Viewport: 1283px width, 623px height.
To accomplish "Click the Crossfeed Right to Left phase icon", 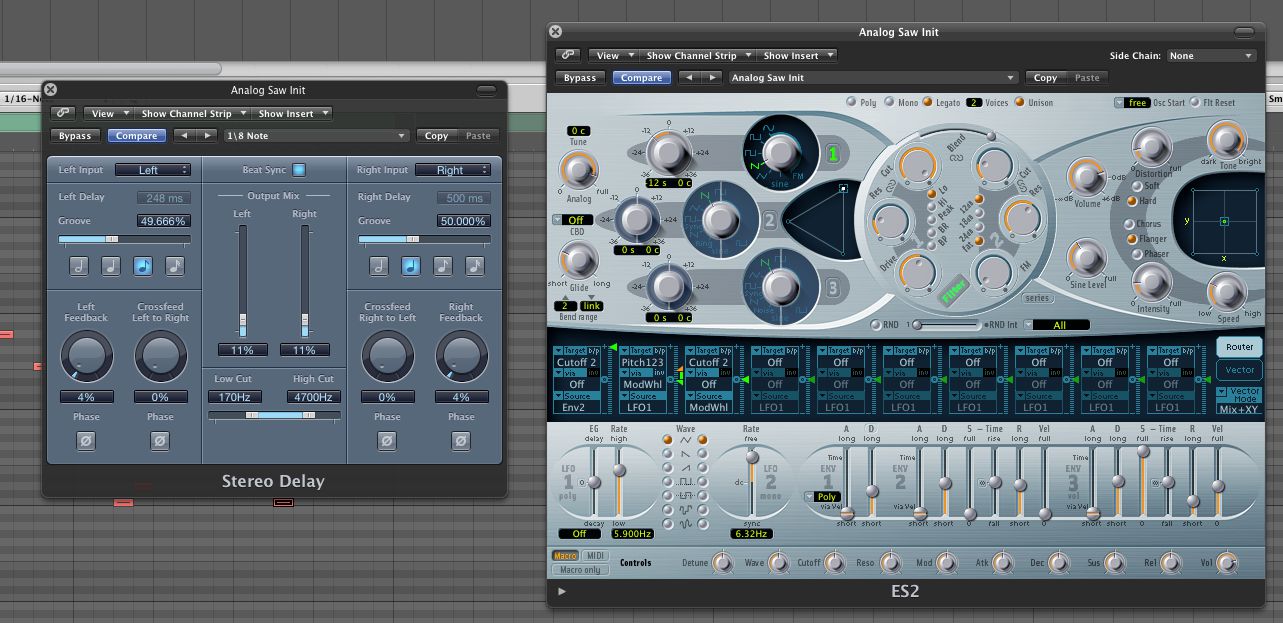I will point(387,440).
